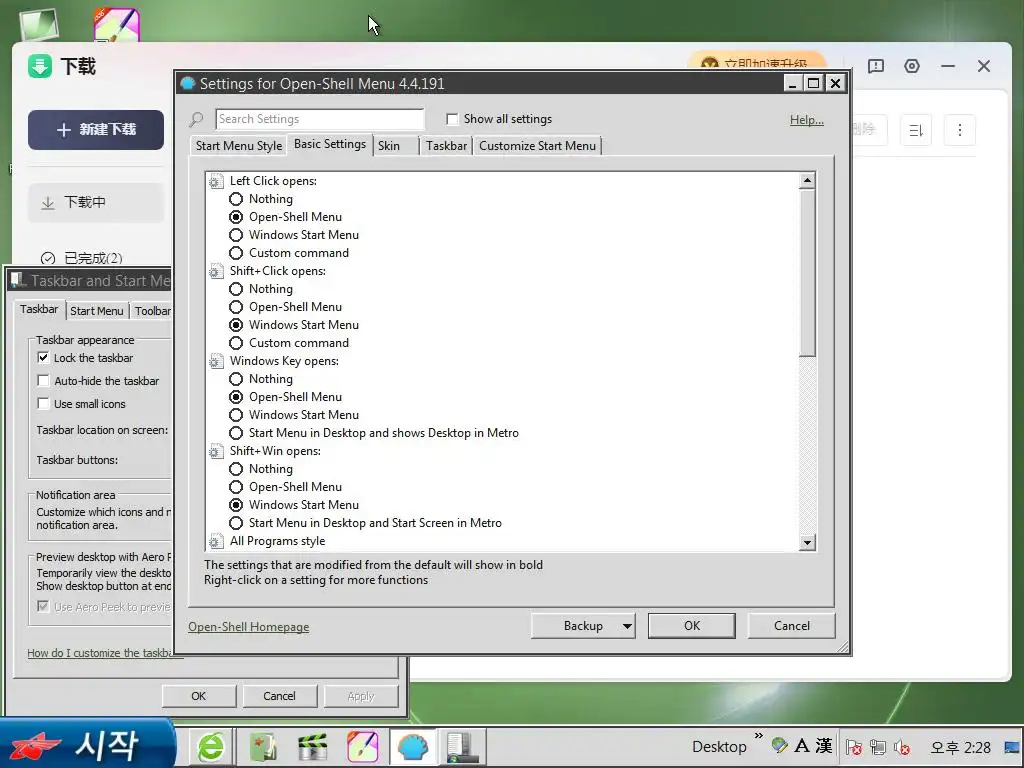
Task: Click the scroll up arrow in settings list
Action: [807, 180]
